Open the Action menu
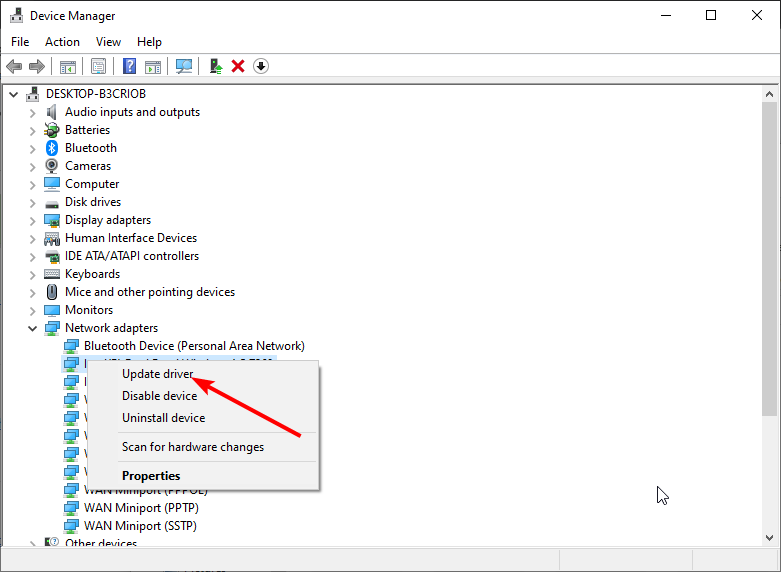Screen dimensions: 781x572 click(62, 42)
